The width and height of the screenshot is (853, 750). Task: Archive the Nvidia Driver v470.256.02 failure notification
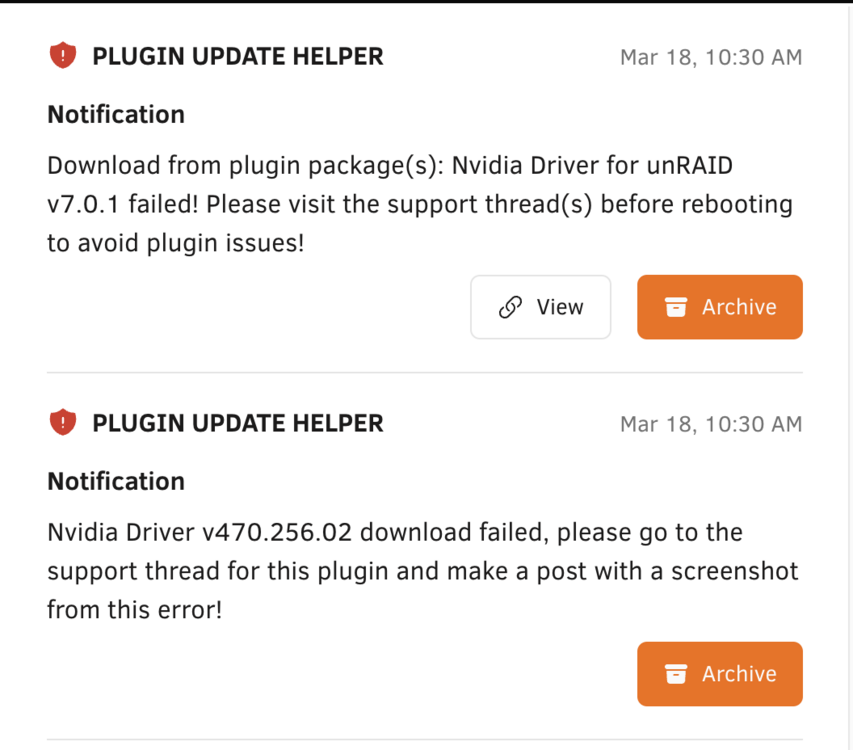(x=720, y=674)
